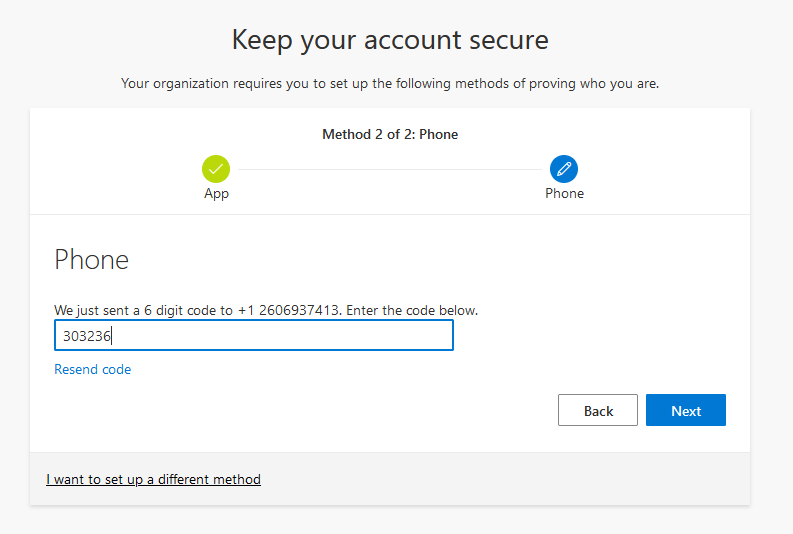
Task: Open 'I want to set up a different method'
Action: [x=153, y=479]
